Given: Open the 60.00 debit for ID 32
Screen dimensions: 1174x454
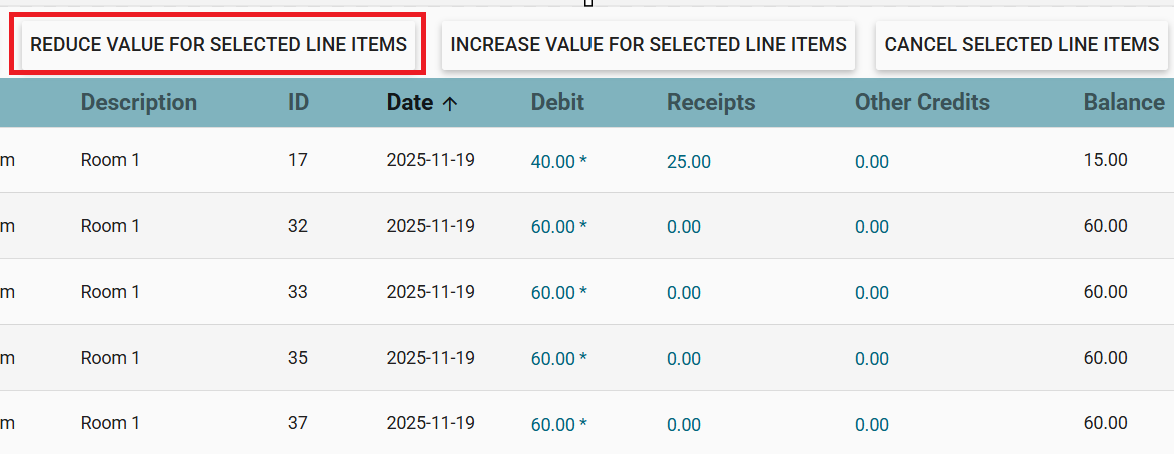Looking at the screenshot, I should (553, 227).
